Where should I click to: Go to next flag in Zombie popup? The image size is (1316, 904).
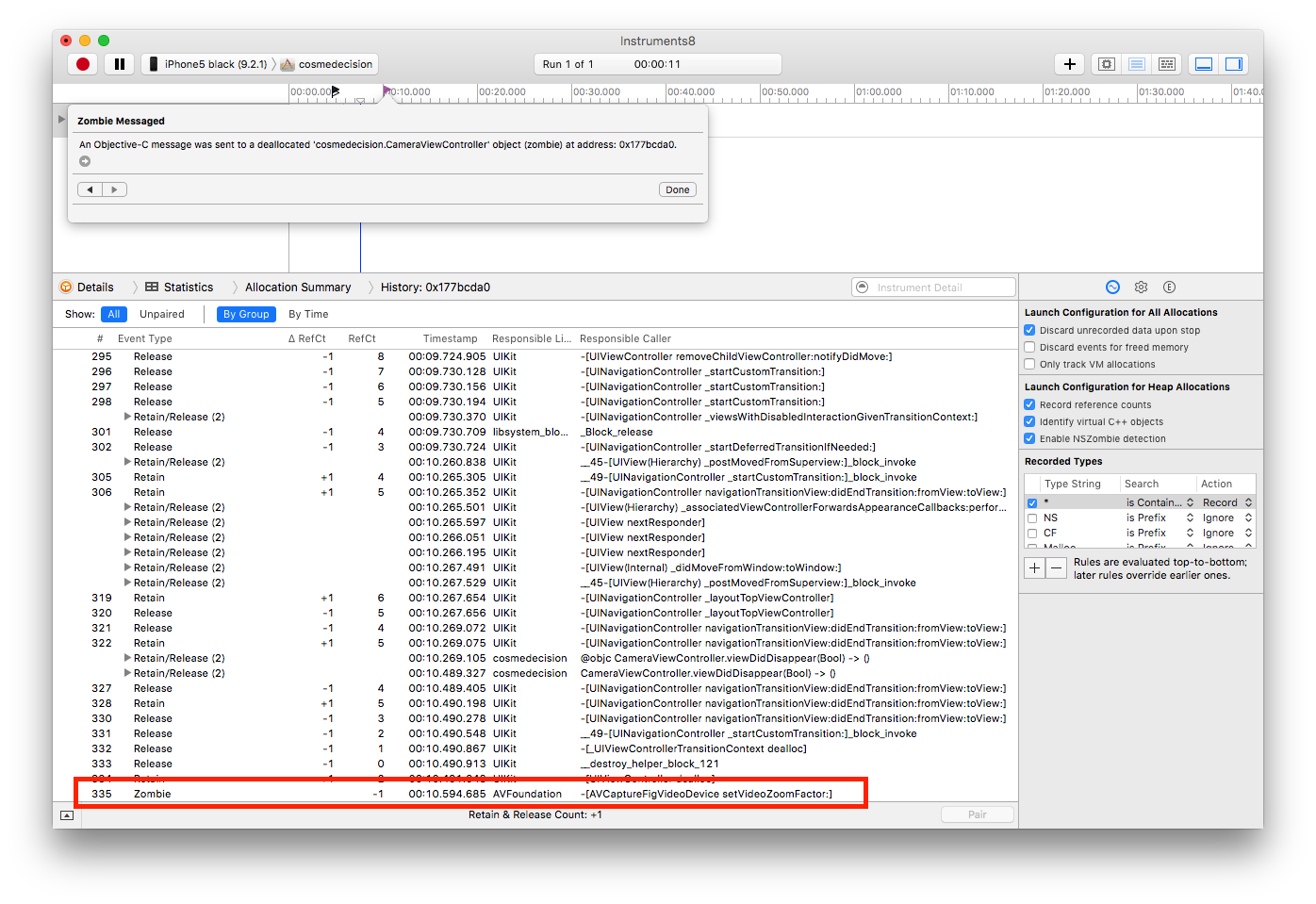point(114,189)
